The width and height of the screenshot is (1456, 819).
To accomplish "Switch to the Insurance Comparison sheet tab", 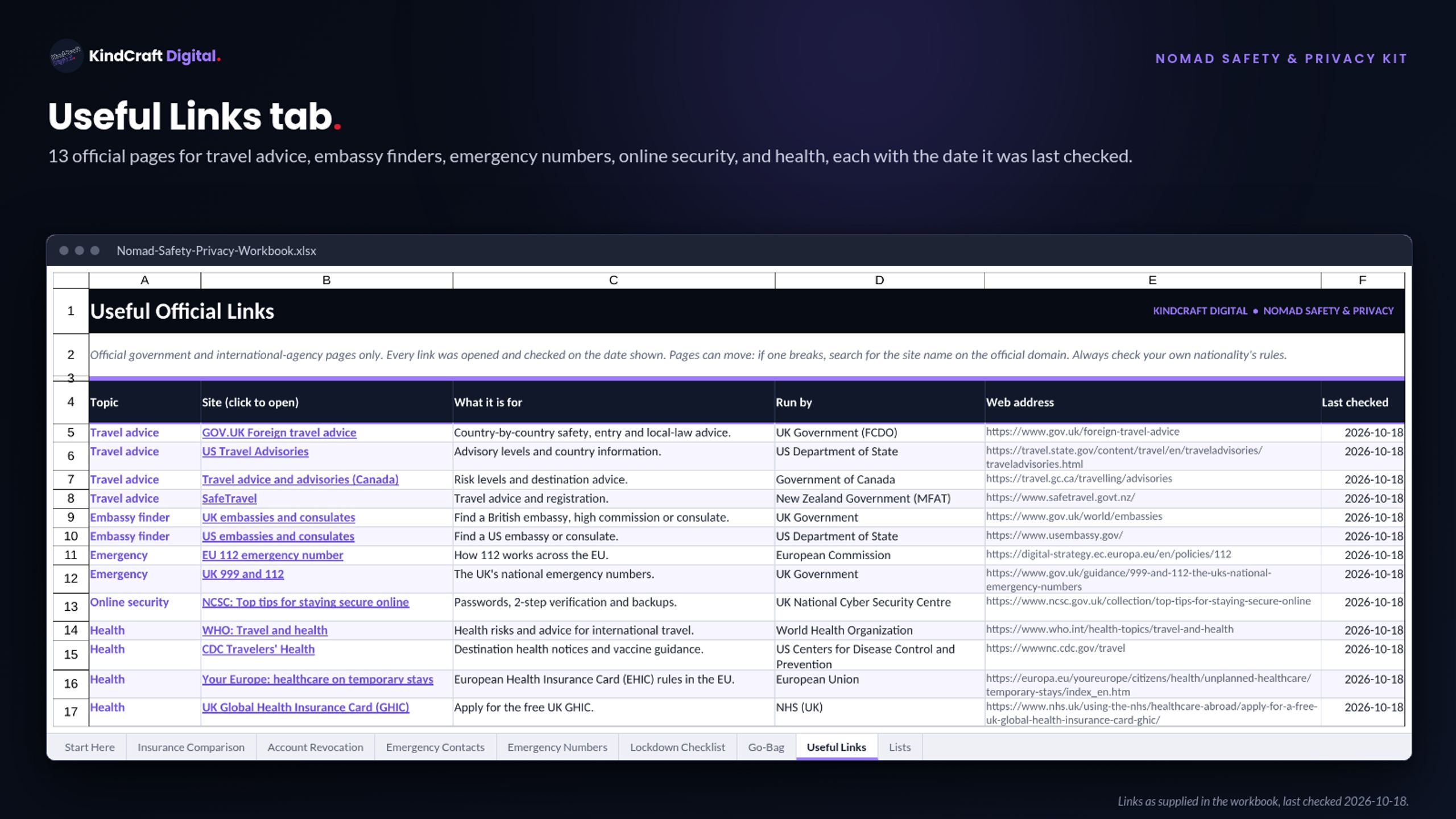I will (191, 747).
